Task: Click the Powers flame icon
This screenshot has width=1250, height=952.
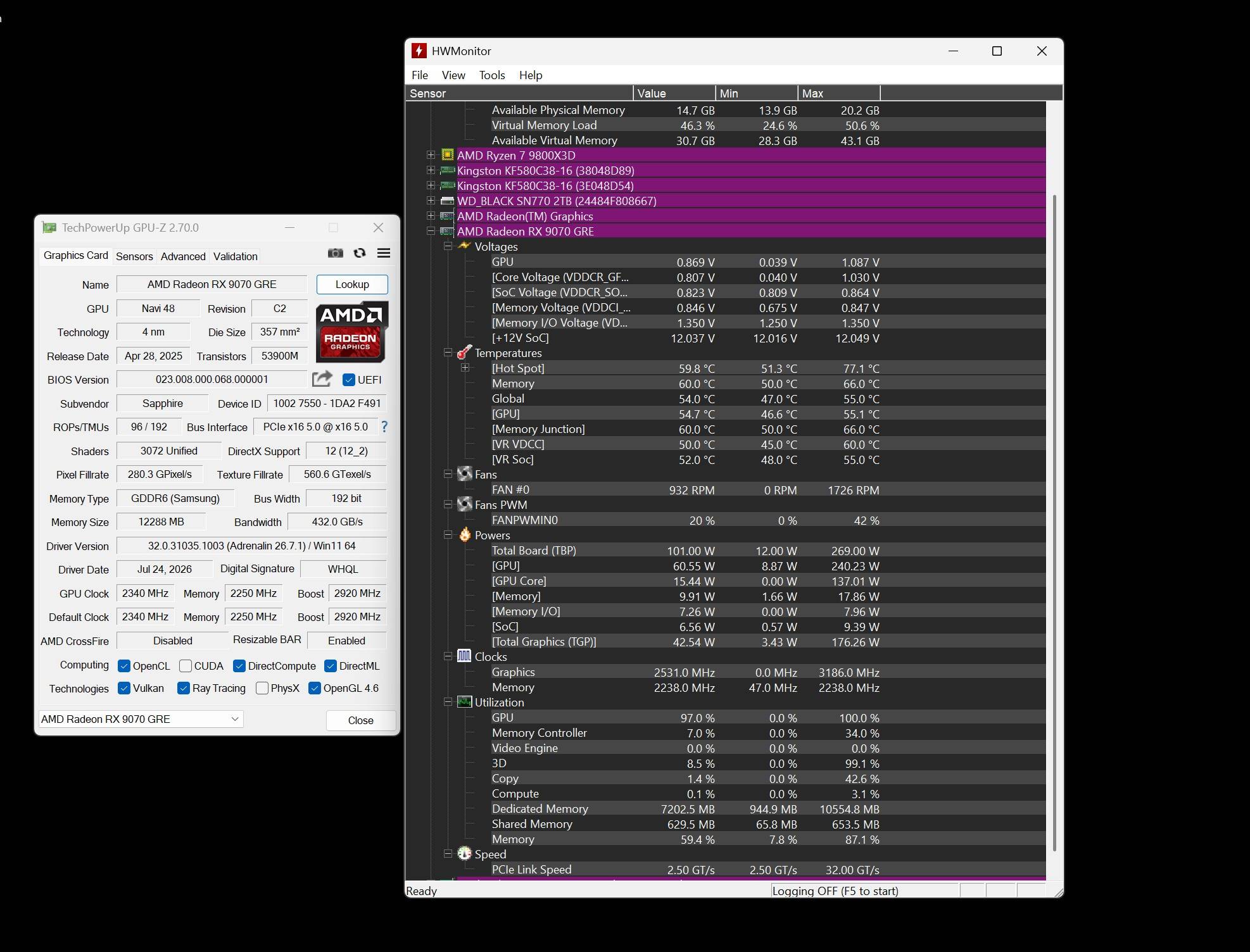Action: [x=465, y=535]
